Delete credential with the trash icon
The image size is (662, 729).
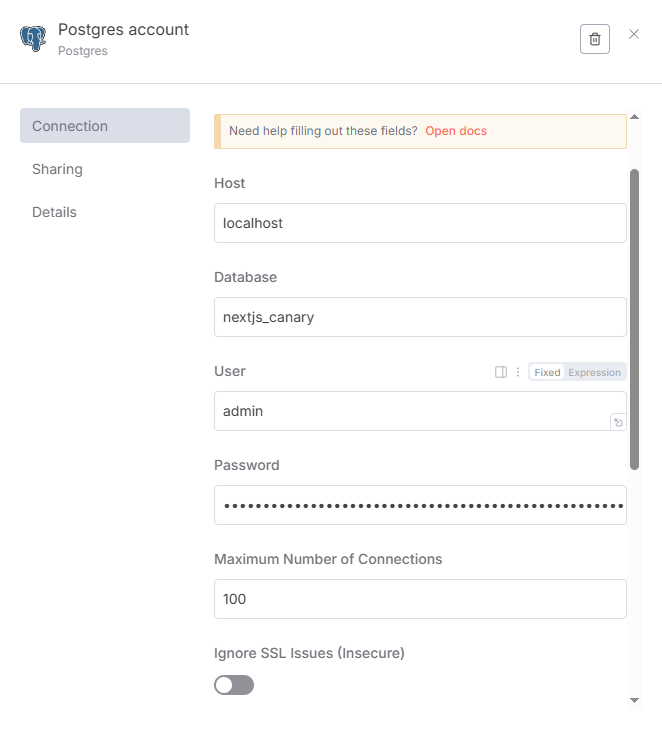pyautogui.click(x=595, y=39)
